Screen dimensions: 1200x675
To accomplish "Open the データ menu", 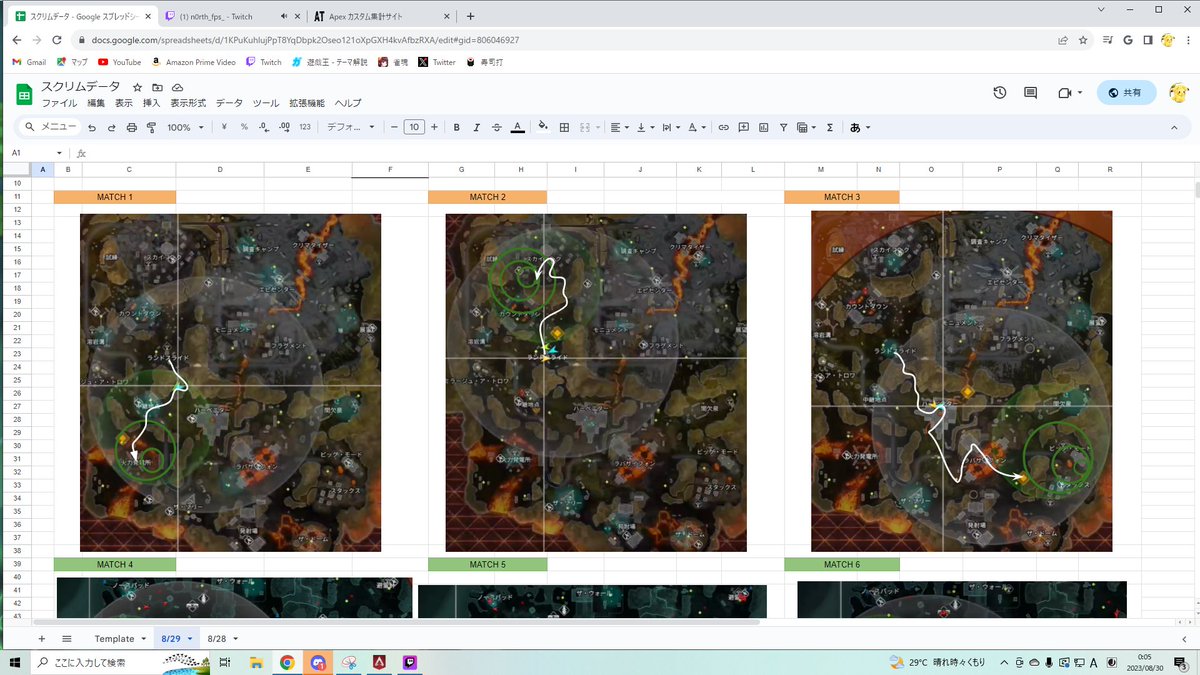I will pos(229,103).
